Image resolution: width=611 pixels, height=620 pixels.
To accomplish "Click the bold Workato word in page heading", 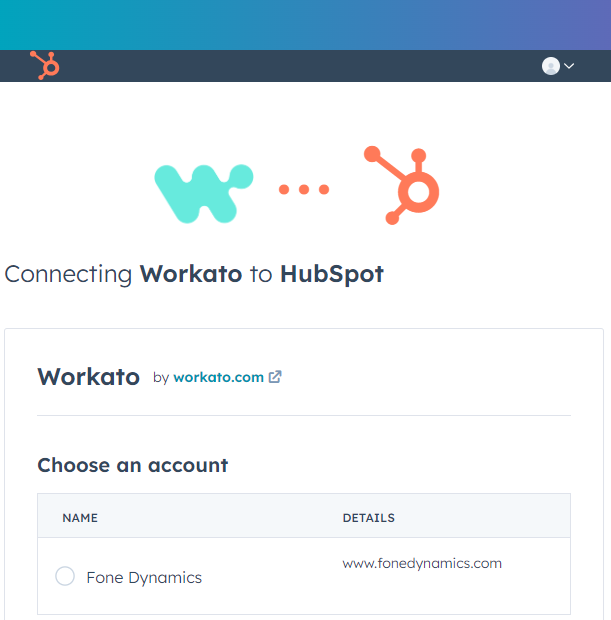I will click(191, 274).
